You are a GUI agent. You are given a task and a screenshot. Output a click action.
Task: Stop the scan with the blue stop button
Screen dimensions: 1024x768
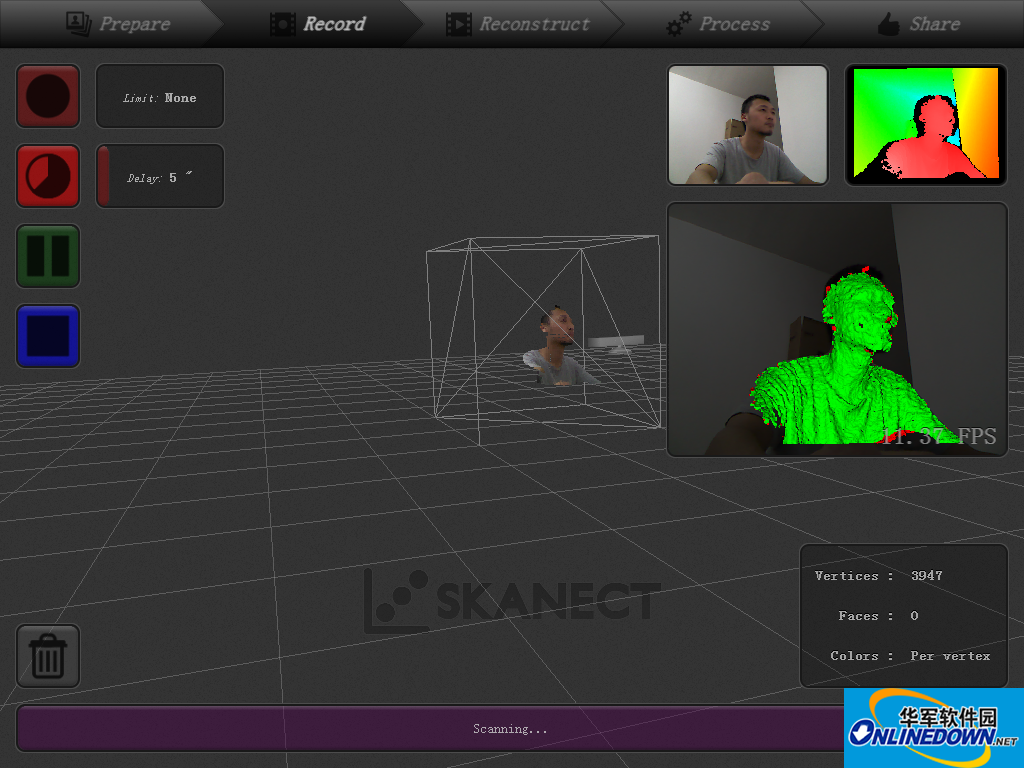pyautogui.click(x=48, y=336)
